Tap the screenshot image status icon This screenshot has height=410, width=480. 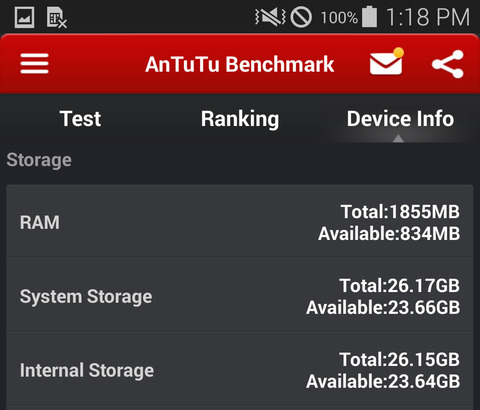click(24, 17)
